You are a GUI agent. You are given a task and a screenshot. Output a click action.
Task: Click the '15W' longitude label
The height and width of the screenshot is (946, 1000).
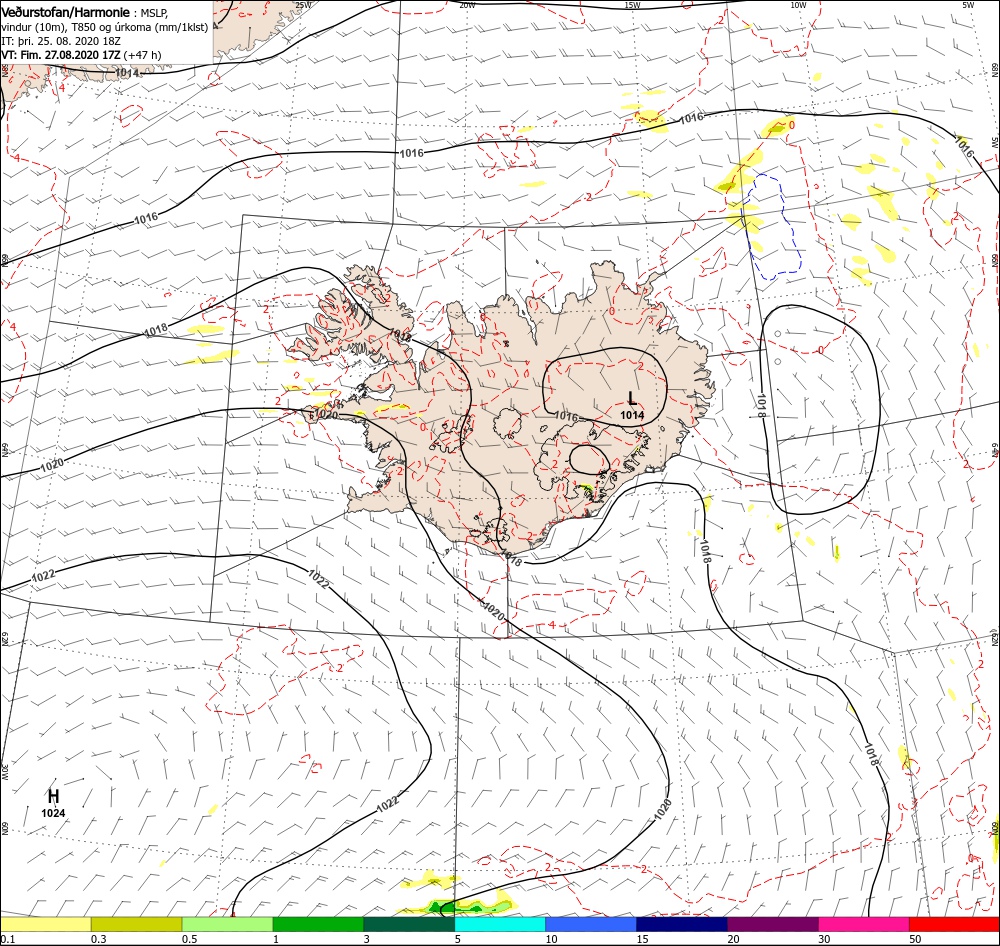tap(632, 5)
